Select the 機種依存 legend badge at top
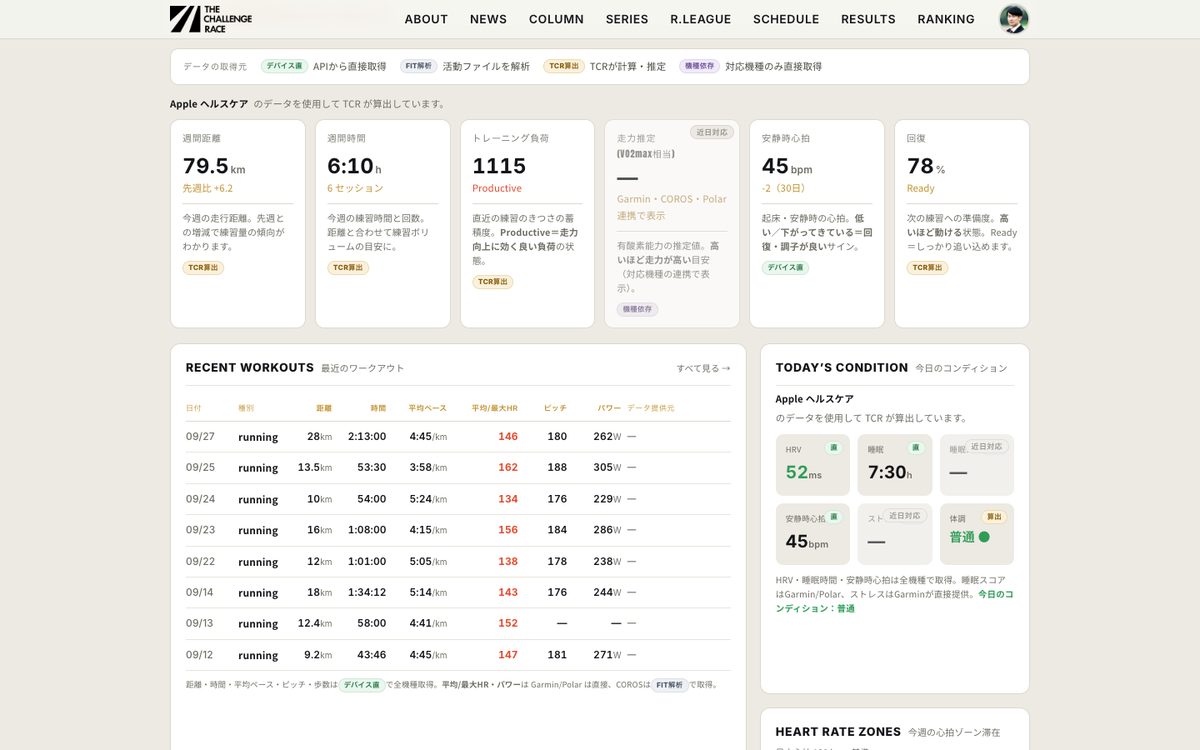 click(699, 66)
